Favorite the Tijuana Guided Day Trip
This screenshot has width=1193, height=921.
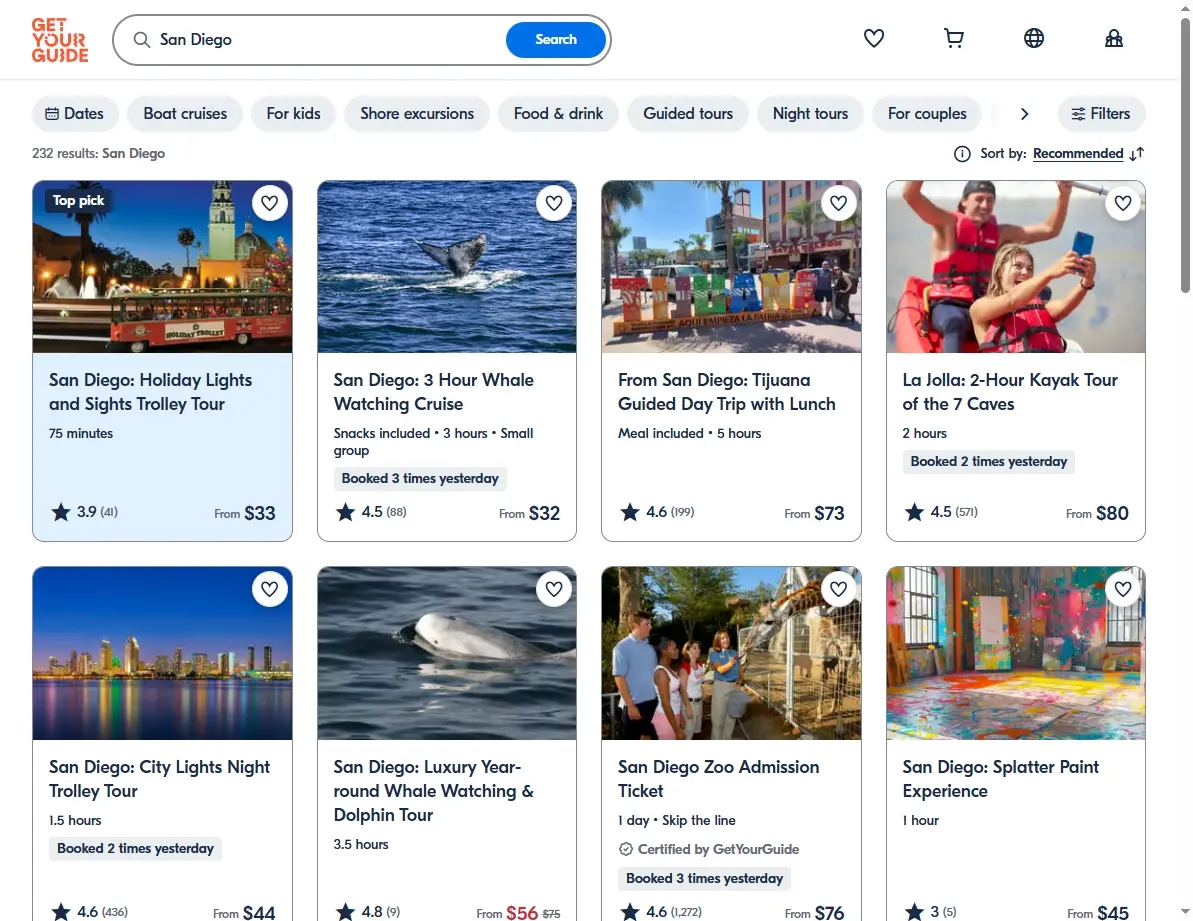[x=838, y=203]
